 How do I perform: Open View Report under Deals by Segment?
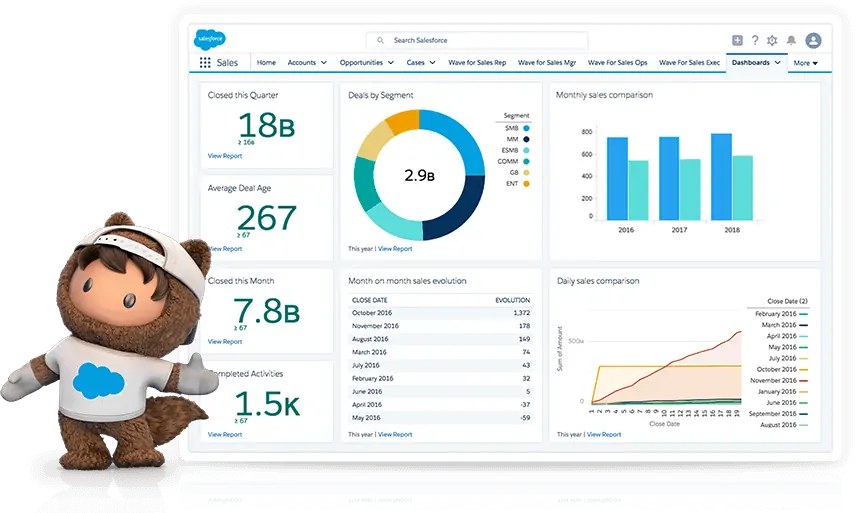(x=395, y=248)
